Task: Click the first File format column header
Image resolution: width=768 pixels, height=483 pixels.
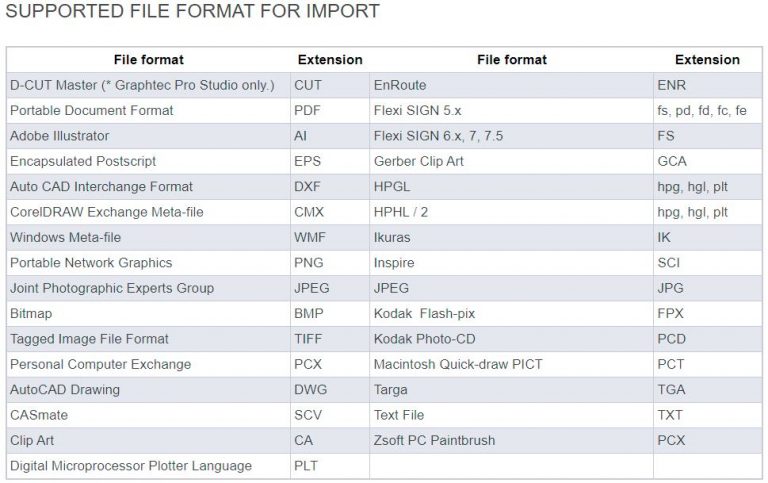Action: pos(147,60)
